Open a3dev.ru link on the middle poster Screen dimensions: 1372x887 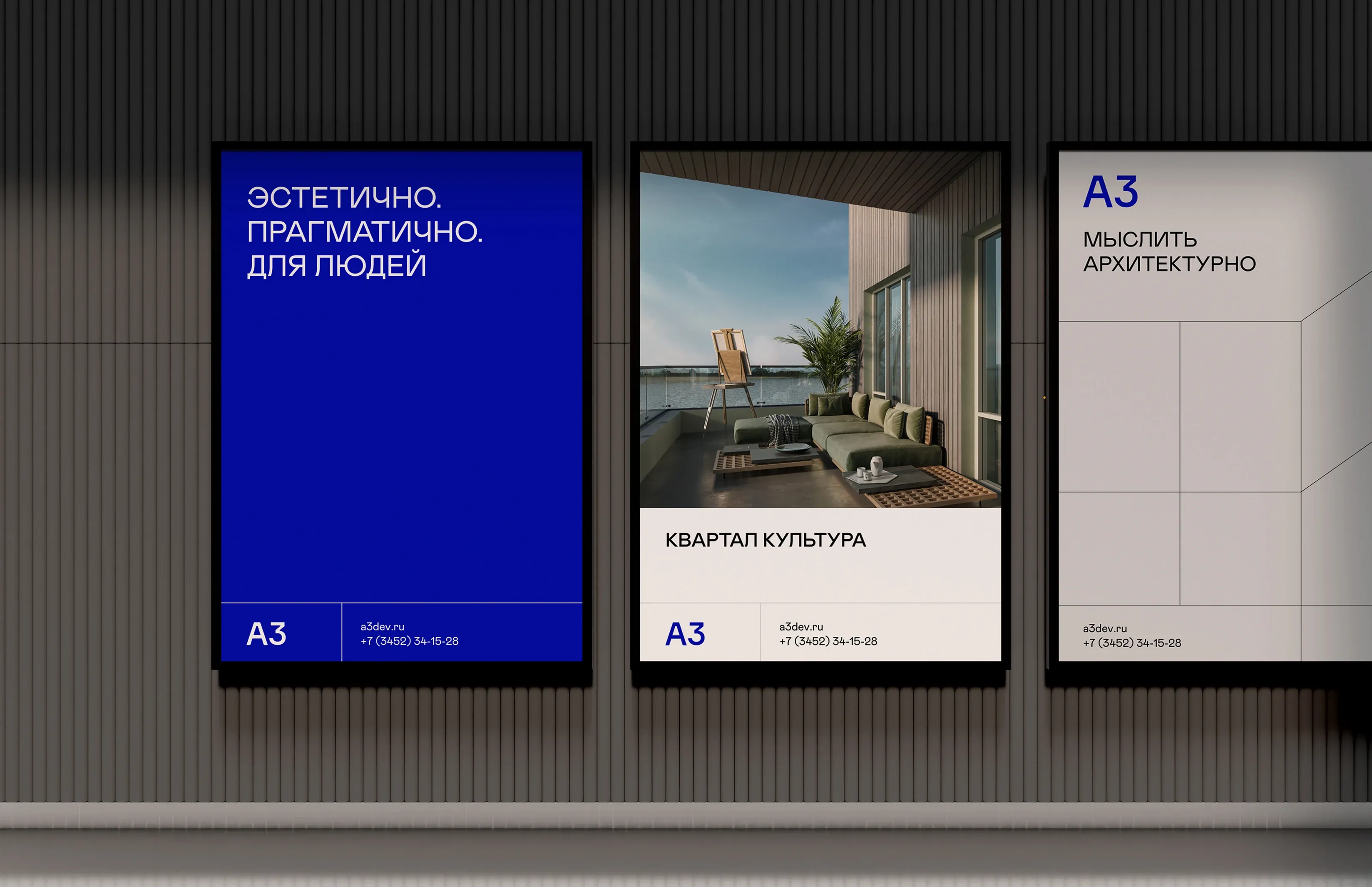point(801,627)
